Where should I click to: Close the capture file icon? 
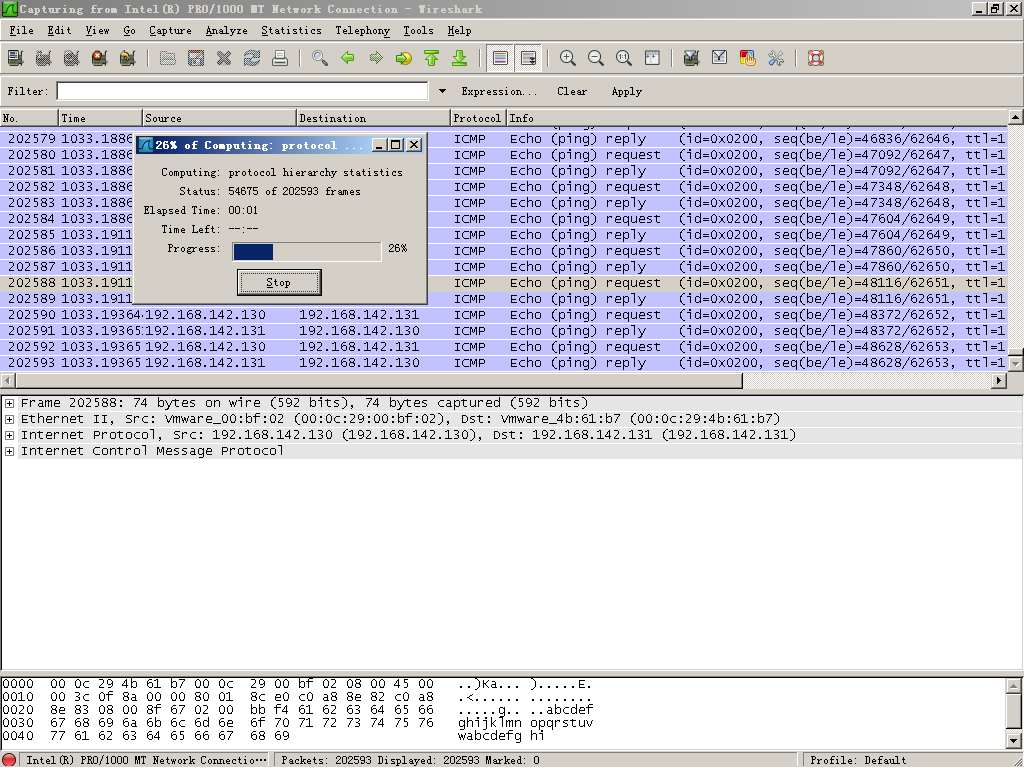coord(224,58)
